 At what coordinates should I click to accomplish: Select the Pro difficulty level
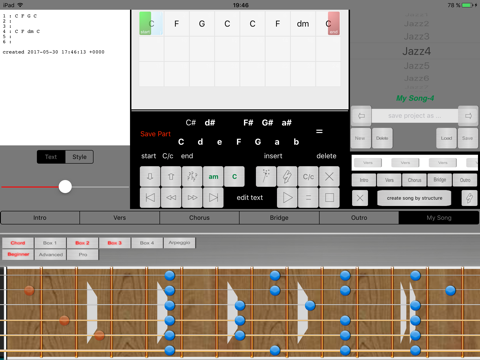(82, 255)
